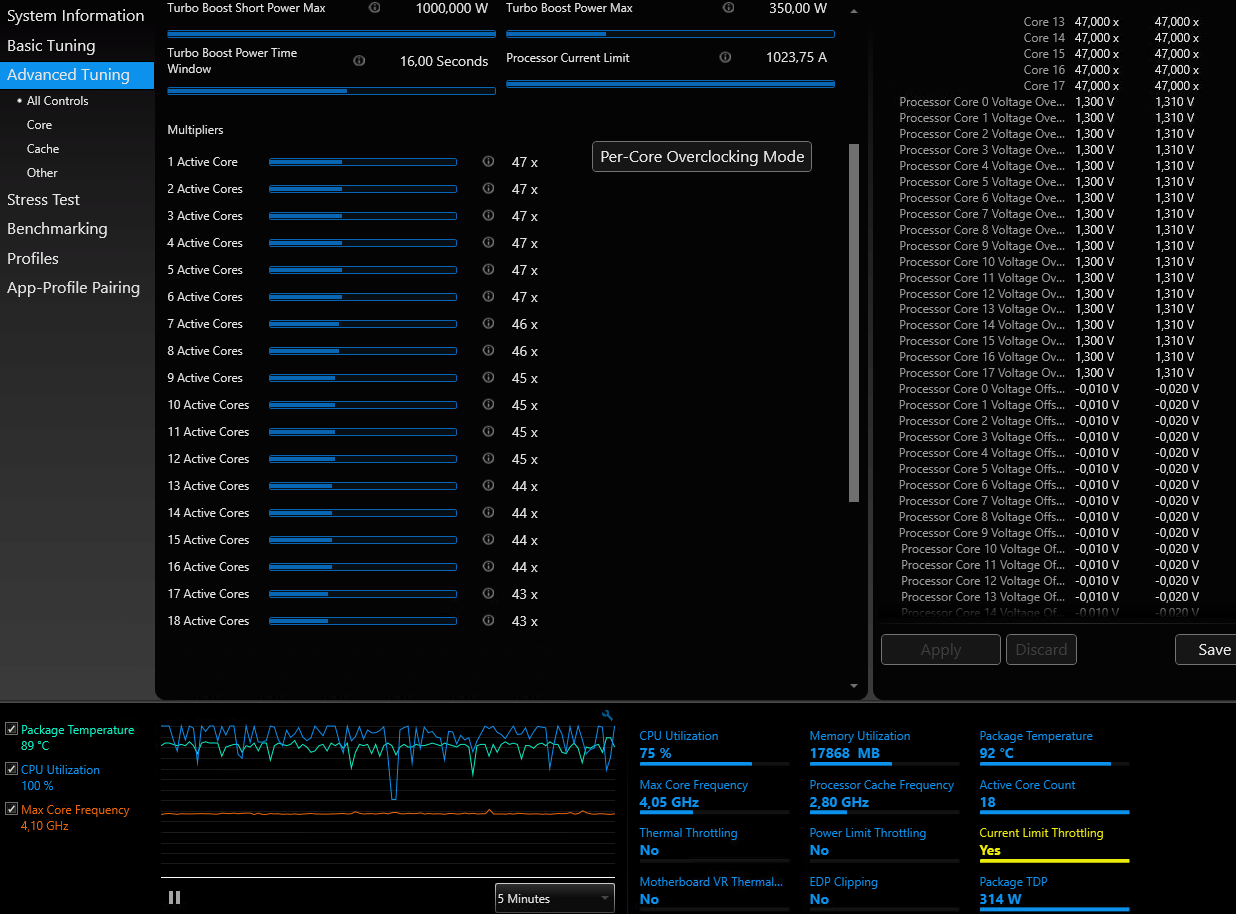Toggle CPU Utilization graph checkbox
This screenshot has height=914, width=1236.
(x=11, y=769)
